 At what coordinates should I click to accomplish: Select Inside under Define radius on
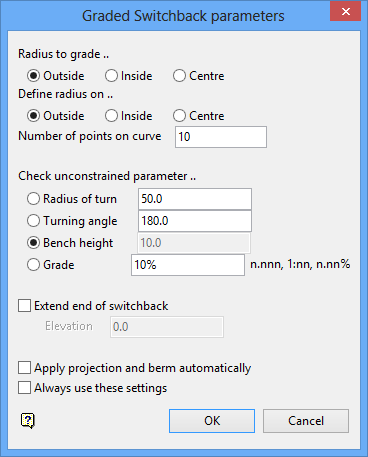pos(129,116)
